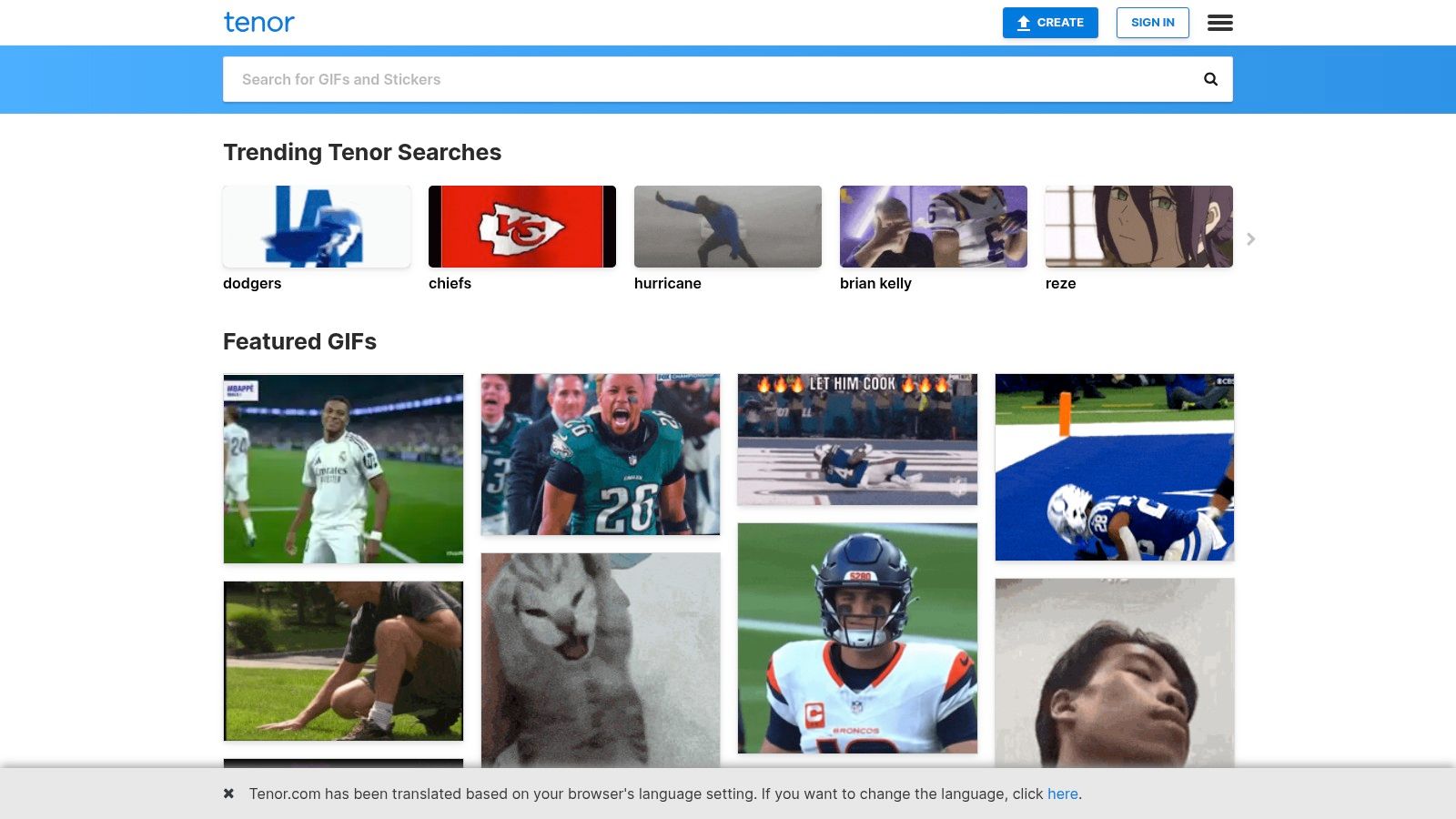Open the yawning gray cat GIF
The image size is (1456, 819).
(x=601, y=661)
